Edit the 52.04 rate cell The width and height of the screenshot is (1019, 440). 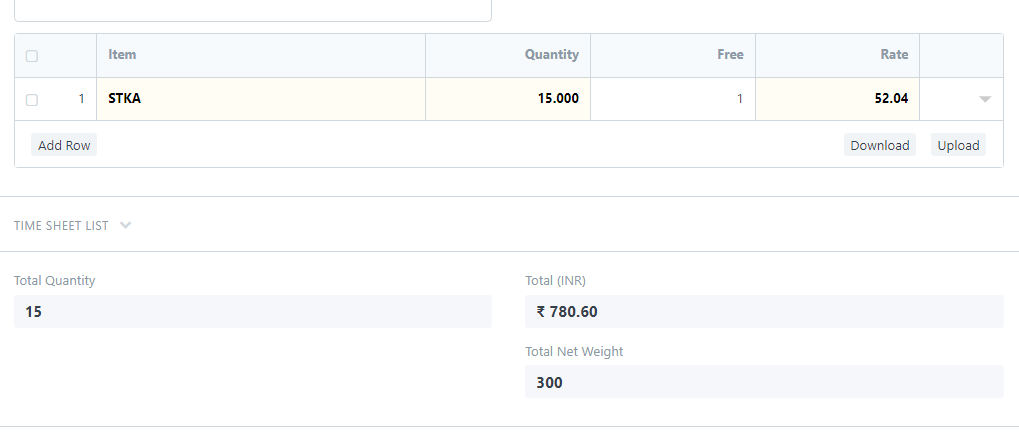tap(837, 99)
